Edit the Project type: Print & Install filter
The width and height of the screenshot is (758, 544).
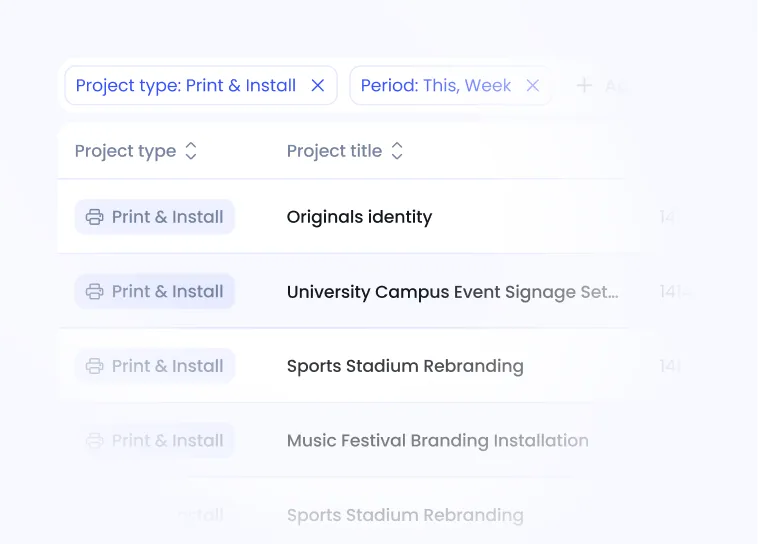(186, 86)
